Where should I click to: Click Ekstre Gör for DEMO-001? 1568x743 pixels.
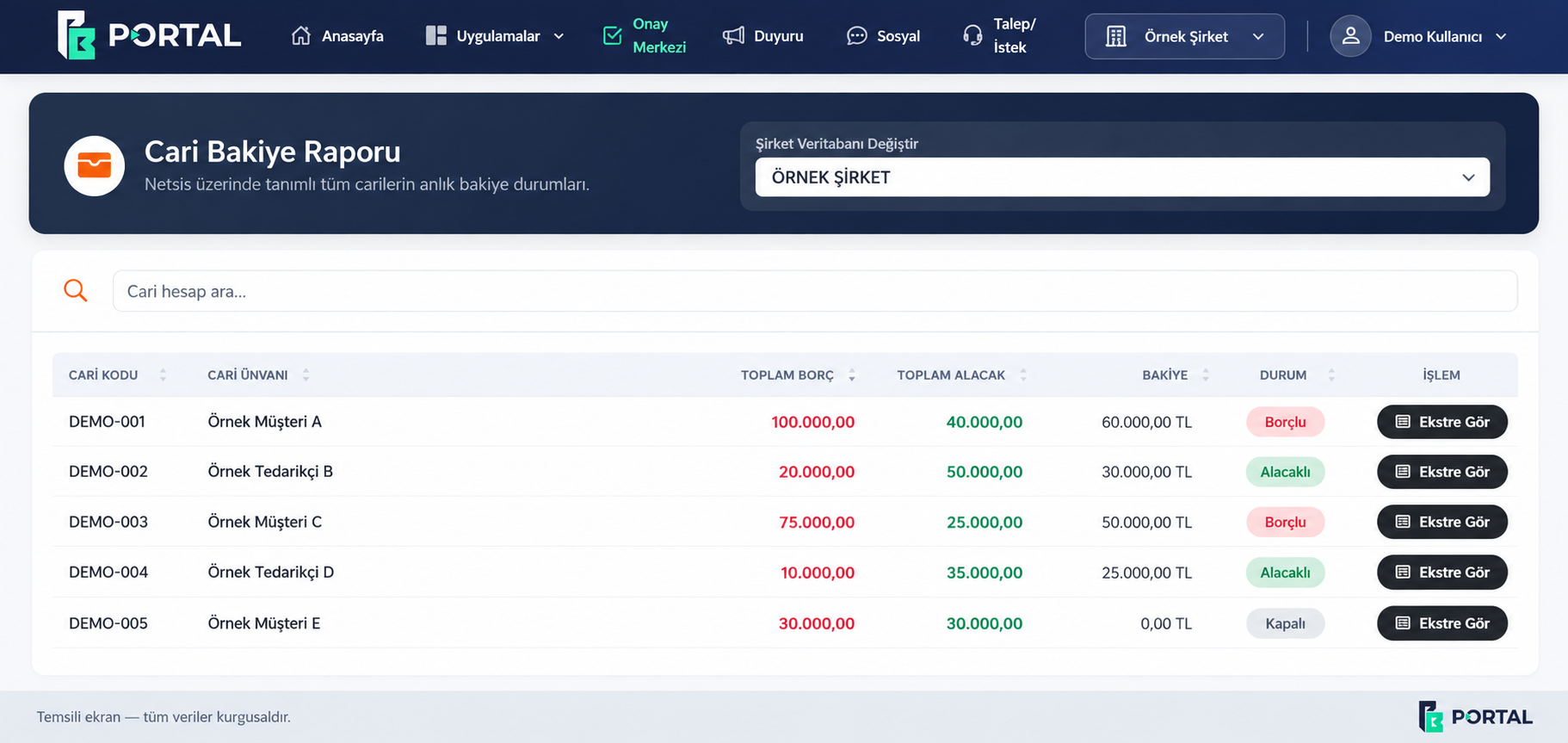pos(1442,422)
